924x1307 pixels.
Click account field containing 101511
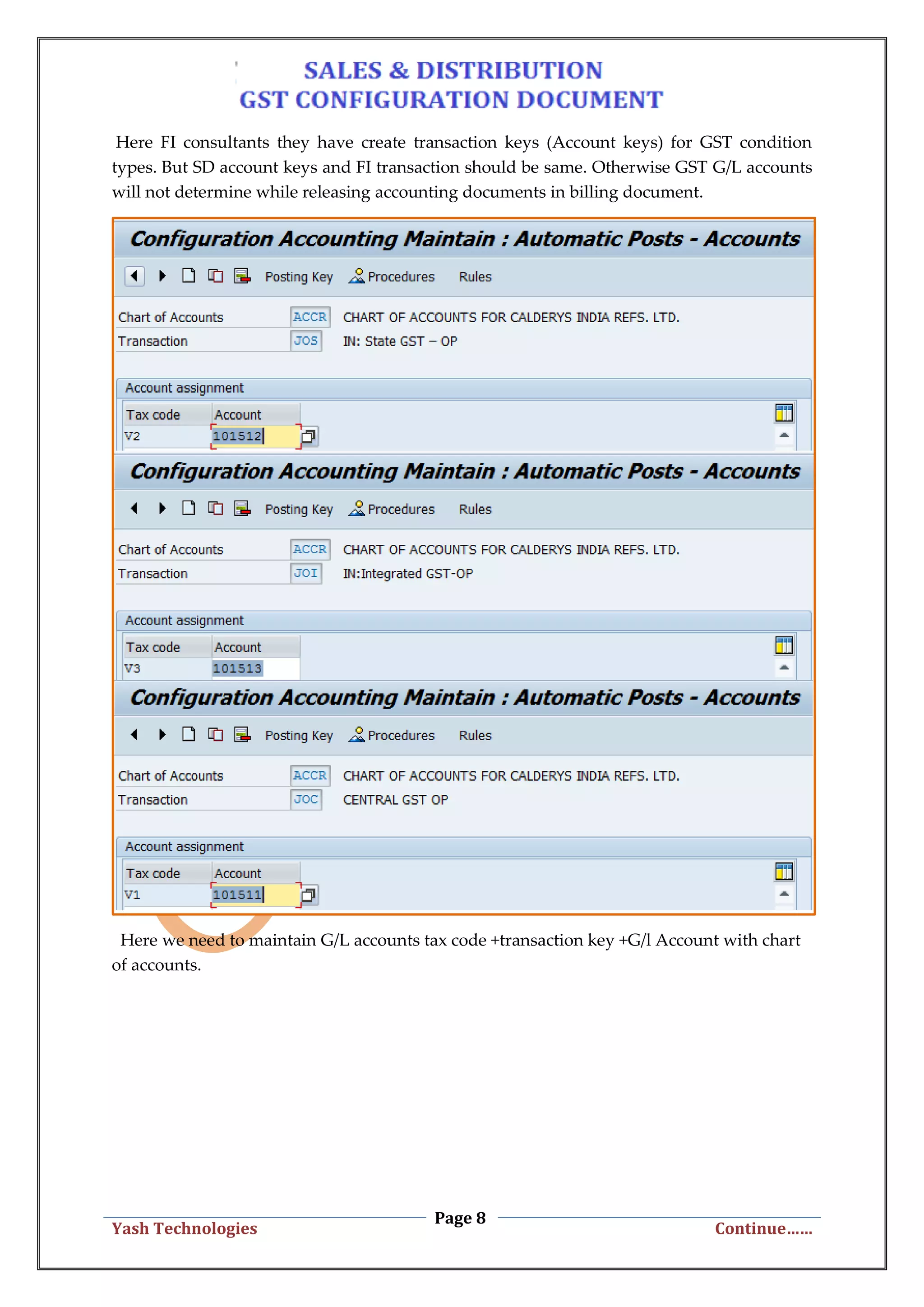[255, 895]
